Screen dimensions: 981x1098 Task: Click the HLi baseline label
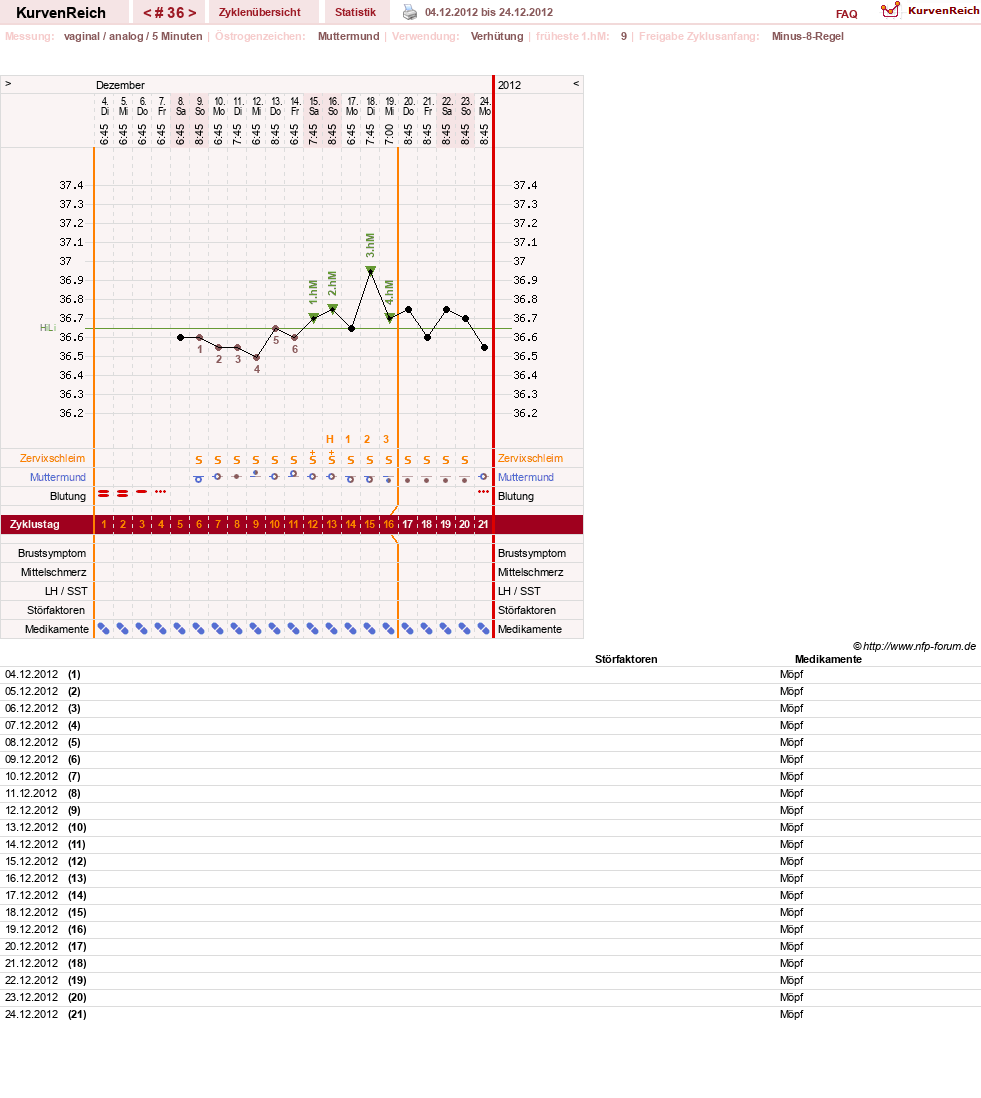click(48, 328)
